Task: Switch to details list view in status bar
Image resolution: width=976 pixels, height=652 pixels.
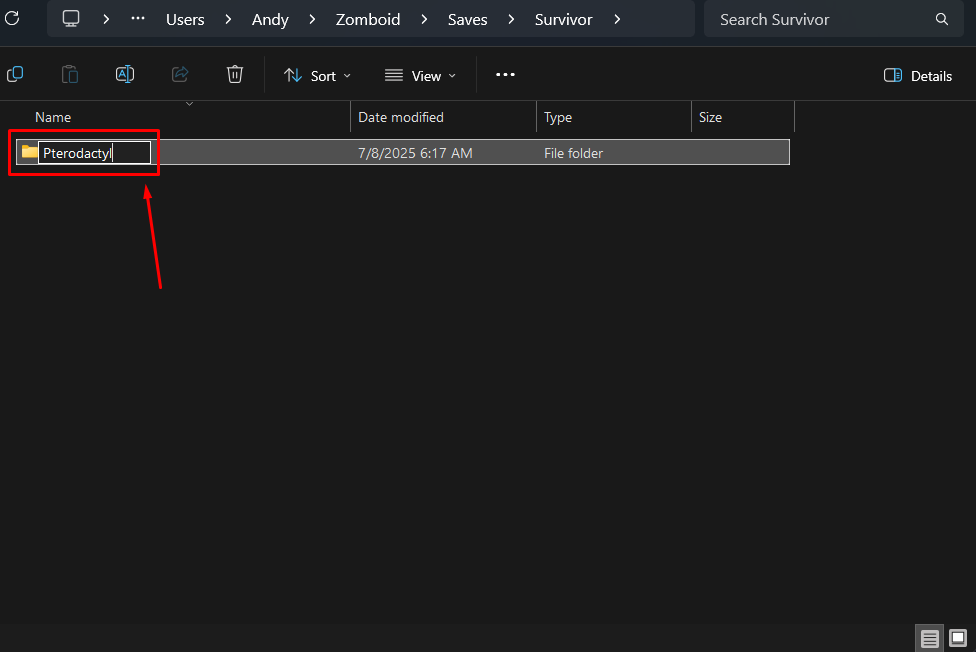Action: (x=930, y=638)
